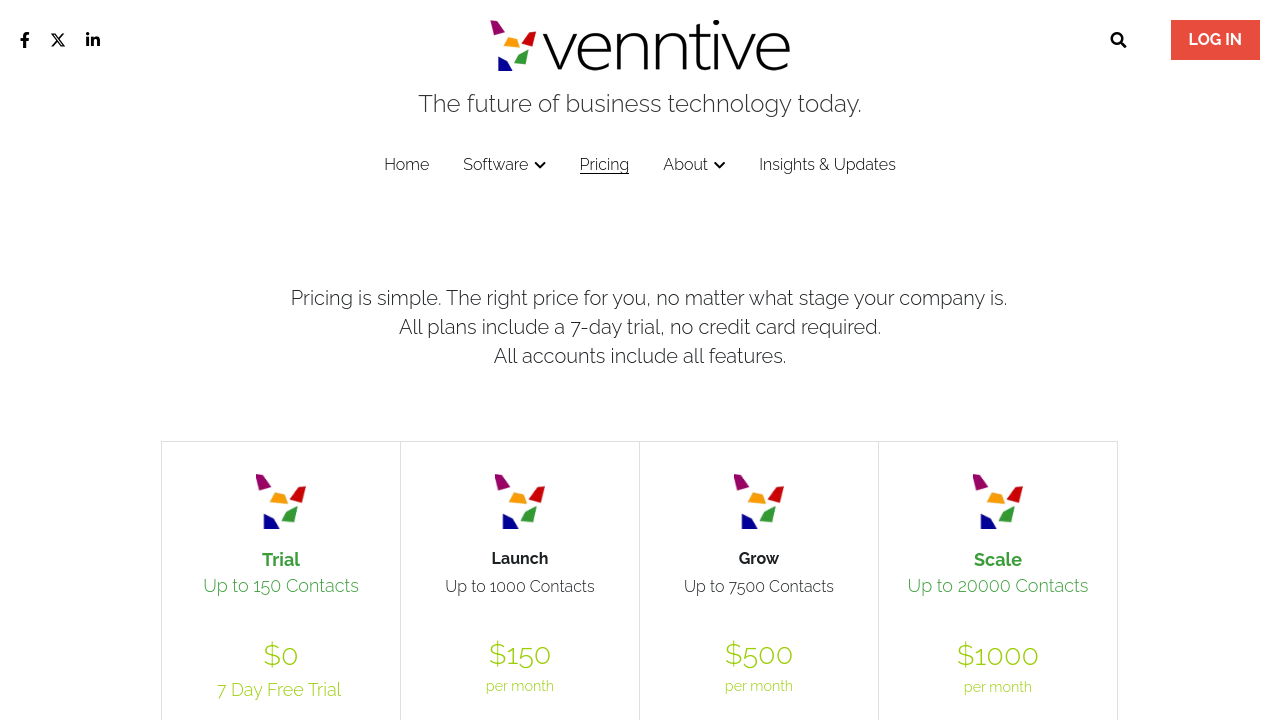This screenshot has width=1280, height=720.
Task: Expand the Software dropdown menu
Action: pyautogui.click(x=504, y=165)
